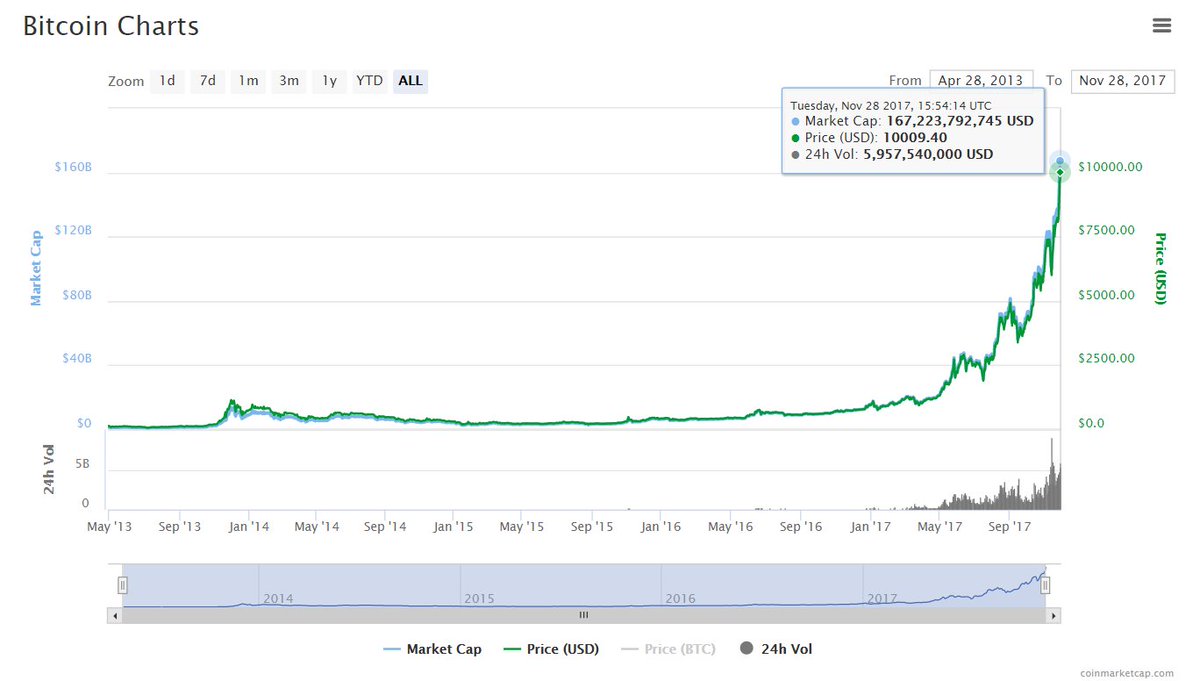Toggle the Market Cap legend series

[432, 649]
